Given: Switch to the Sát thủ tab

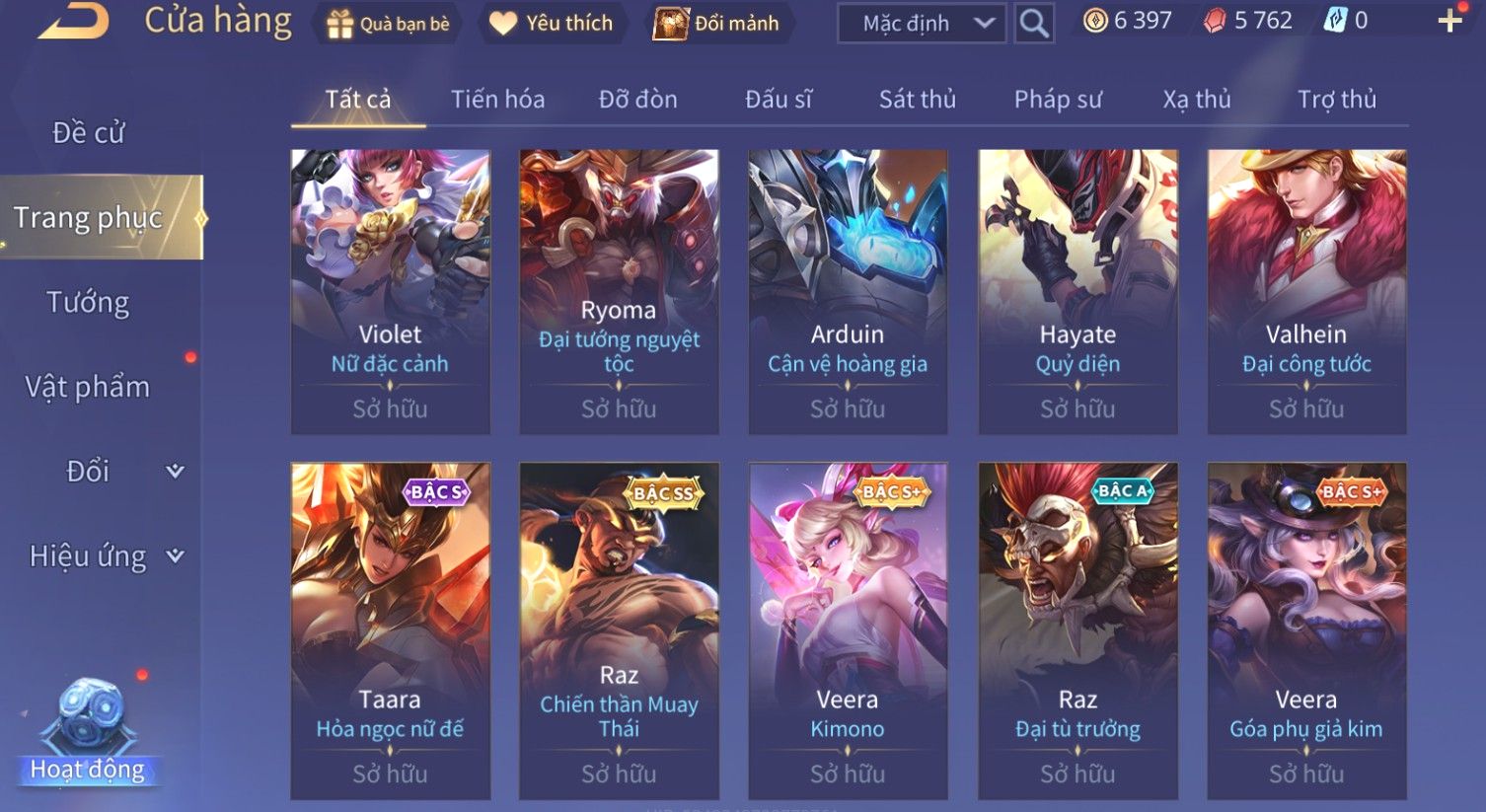Looking at the screenshot, I should pos(918,100).
